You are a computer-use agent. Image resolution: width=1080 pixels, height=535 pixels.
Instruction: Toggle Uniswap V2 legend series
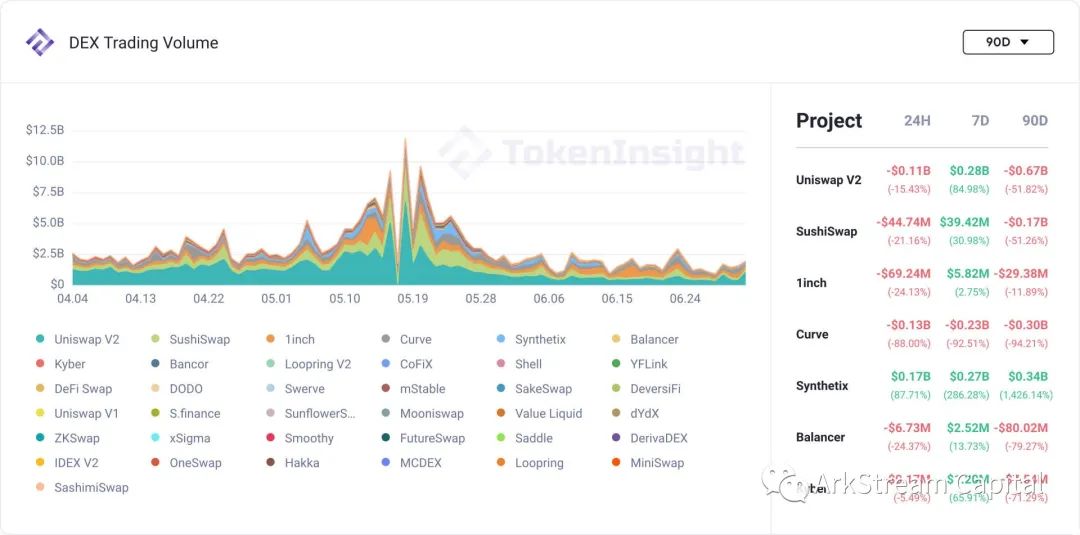pyautogui.click(x=78, y=339)
